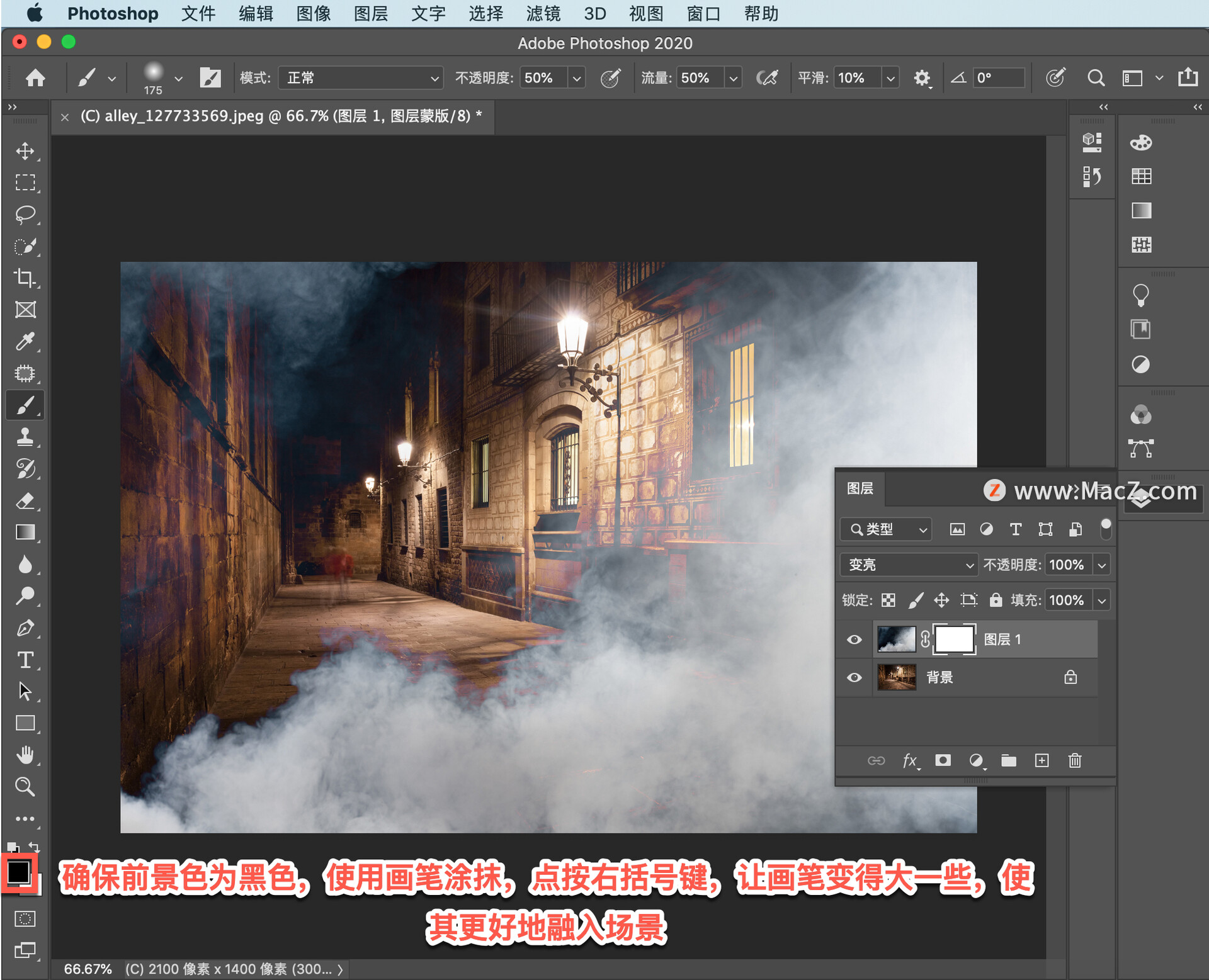
Task: Switch to the 图层 panel tab
Action: (x=860, y=488)
